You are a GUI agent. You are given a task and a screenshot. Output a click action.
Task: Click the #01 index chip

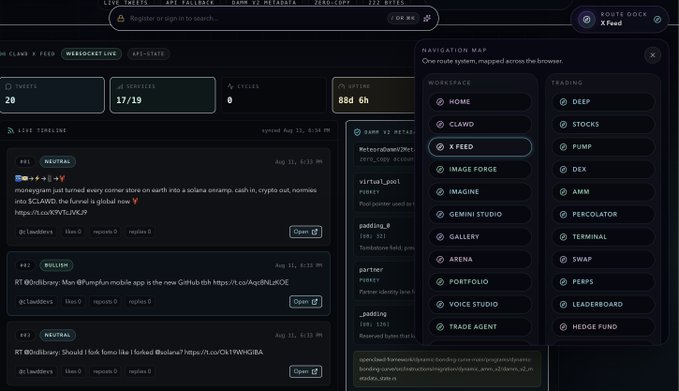click(x=25, y=162)
